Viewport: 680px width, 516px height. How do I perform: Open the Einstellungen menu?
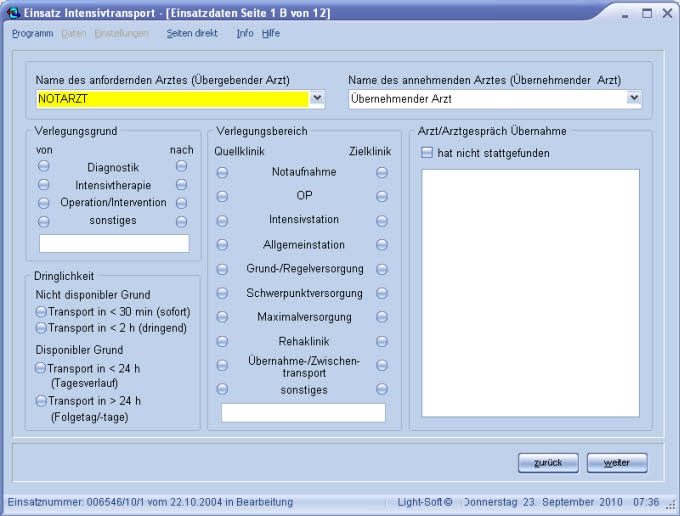coord(121,33)
